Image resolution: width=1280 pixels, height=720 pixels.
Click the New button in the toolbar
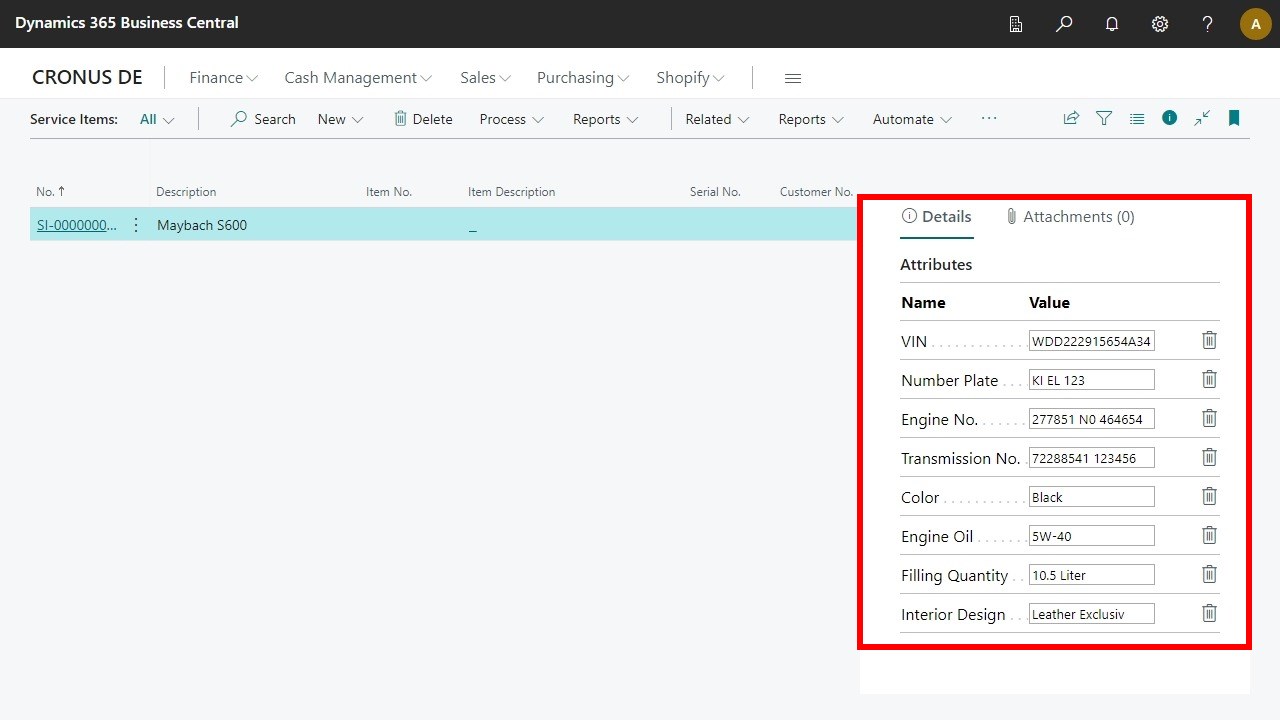pyautogui.click(x=339, y=118)
